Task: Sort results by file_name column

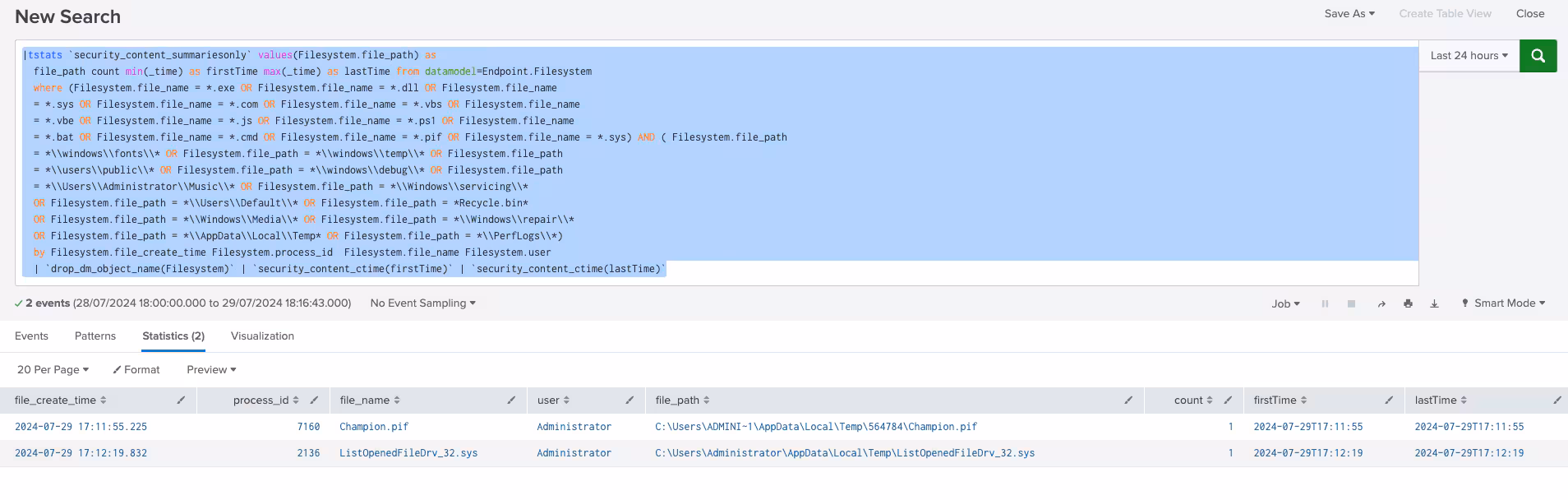Action: click(x=369, y=400)
